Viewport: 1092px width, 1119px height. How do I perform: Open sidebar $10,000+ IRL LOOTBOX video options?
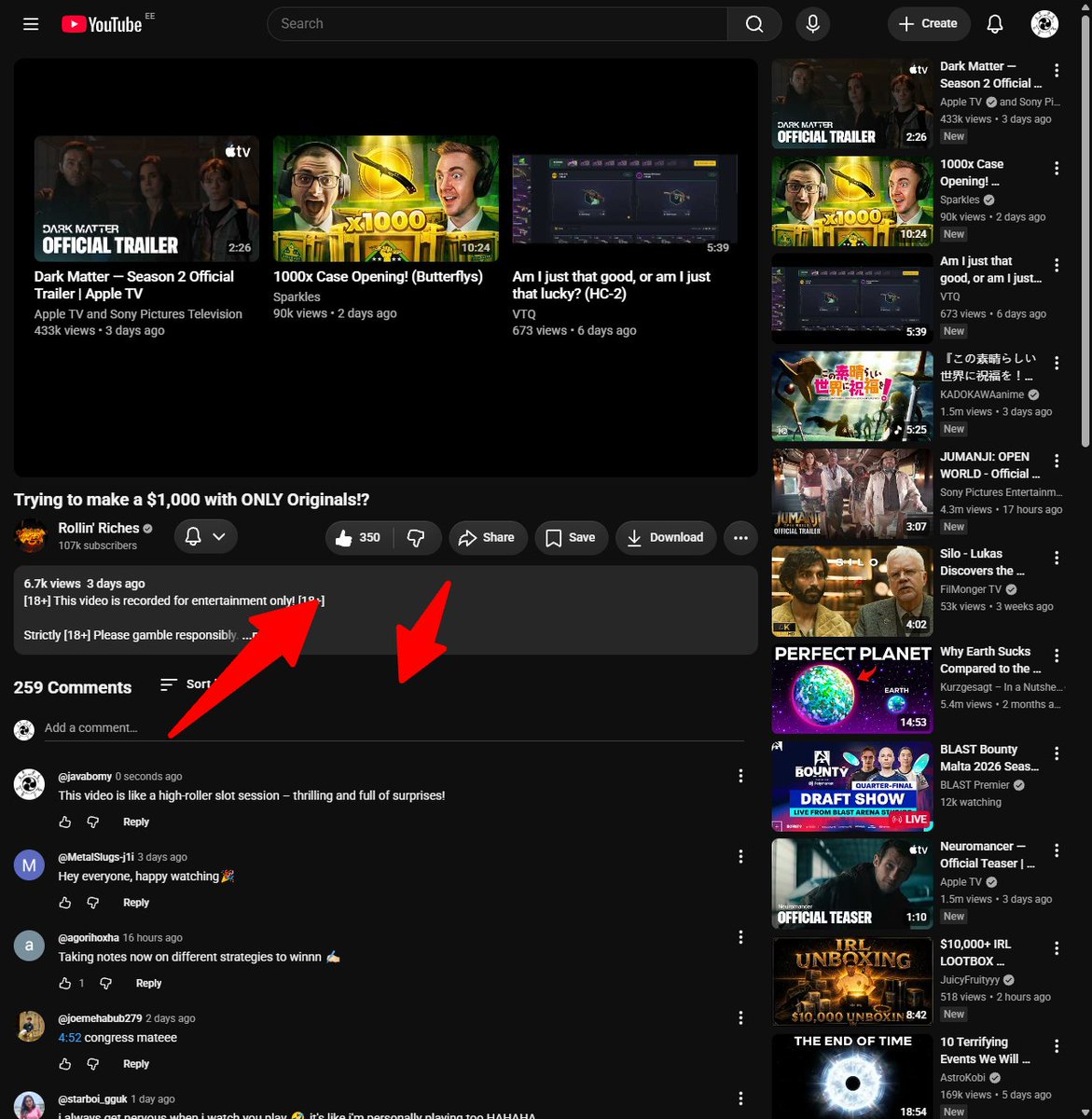point(1057,948)
